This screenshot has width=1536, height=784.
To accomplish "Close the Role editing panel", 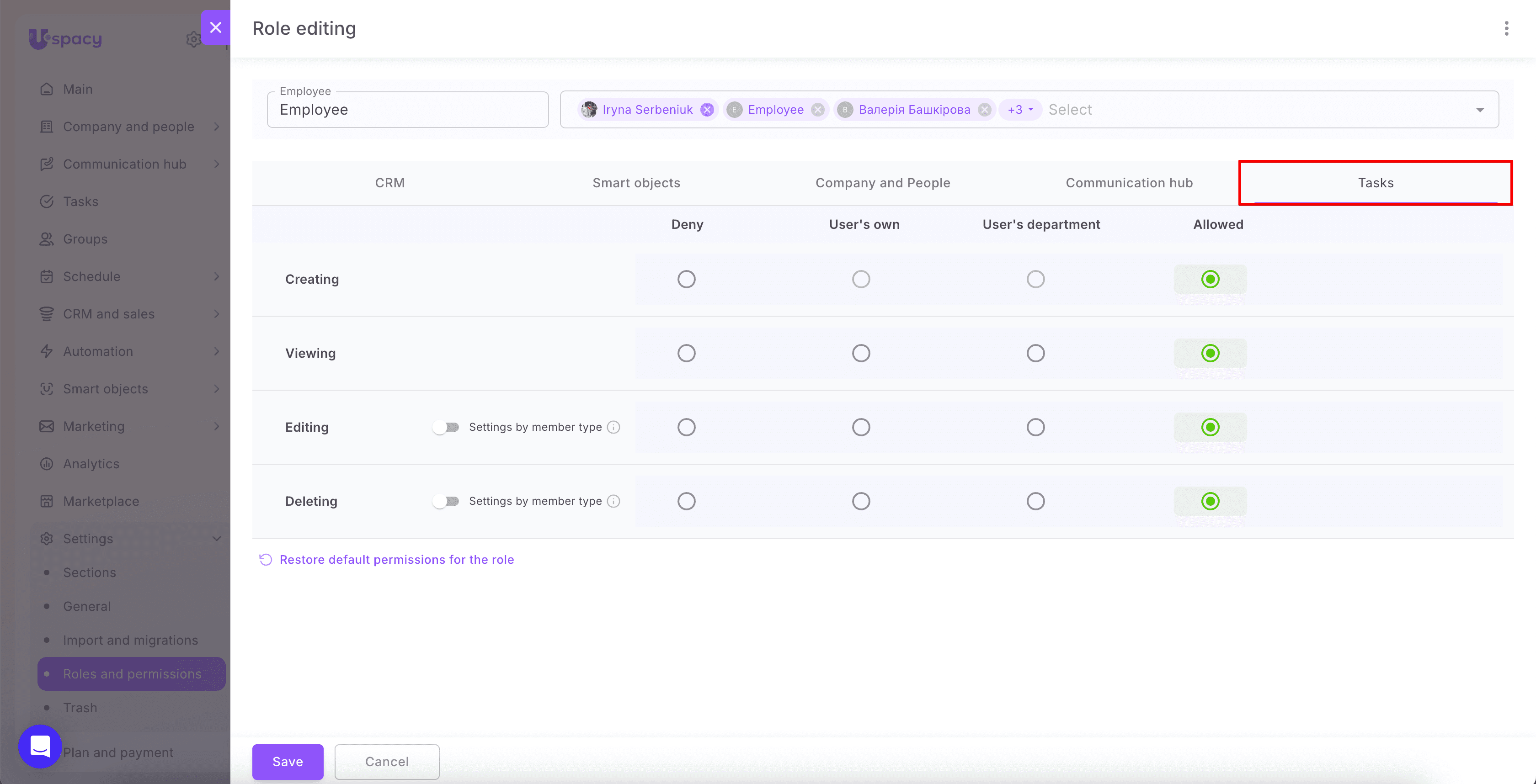I will coord(216,27).
